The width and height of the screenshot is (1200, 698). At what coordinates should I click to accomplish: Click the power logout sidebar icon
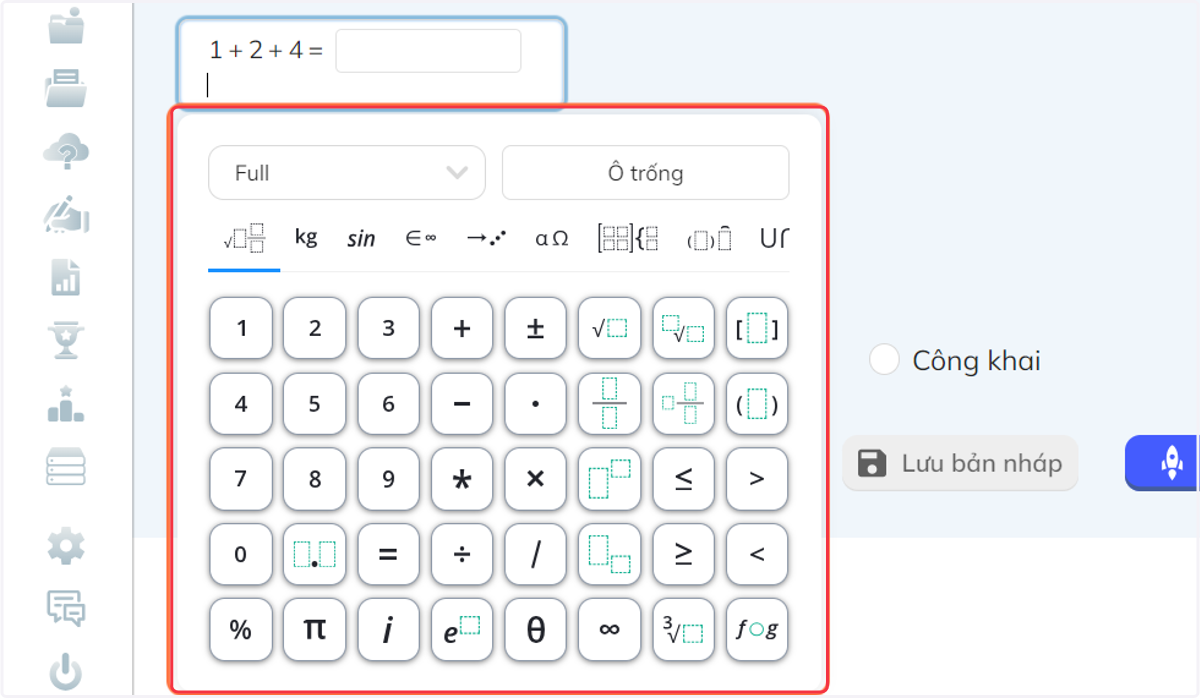coord(66,671)
